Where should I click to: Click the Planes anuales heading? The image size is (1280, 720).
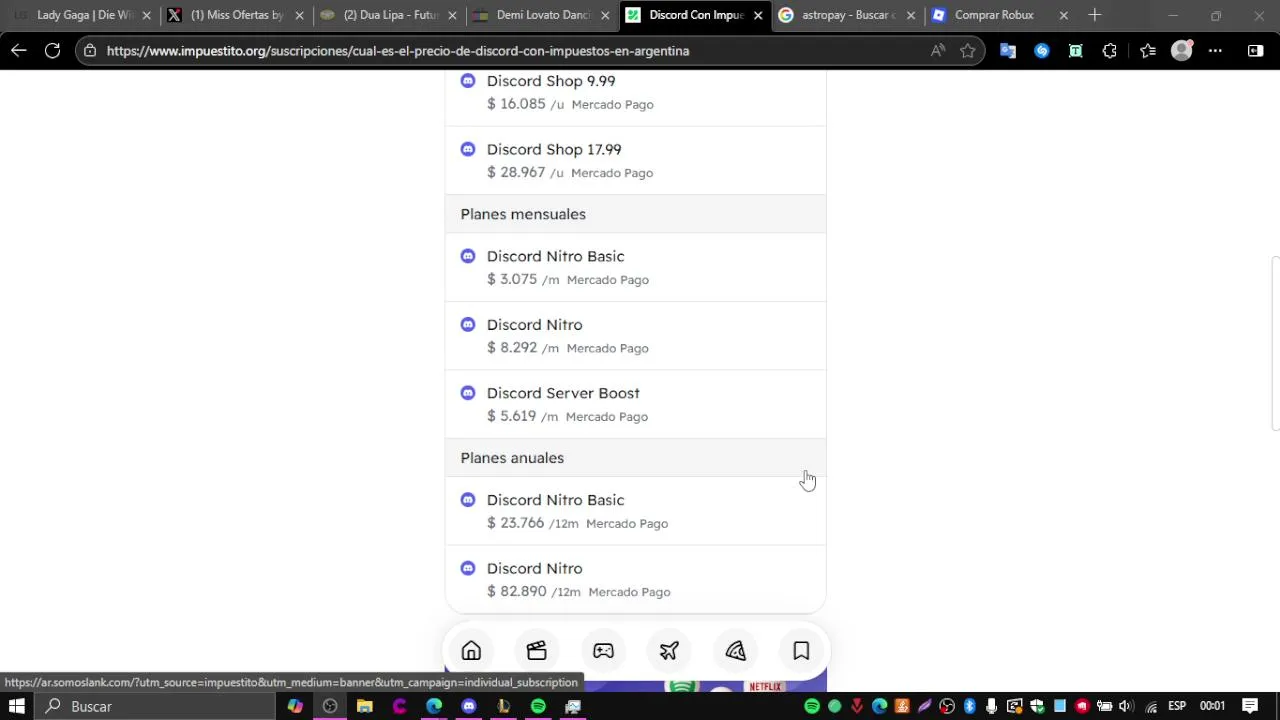pos(512,458)
